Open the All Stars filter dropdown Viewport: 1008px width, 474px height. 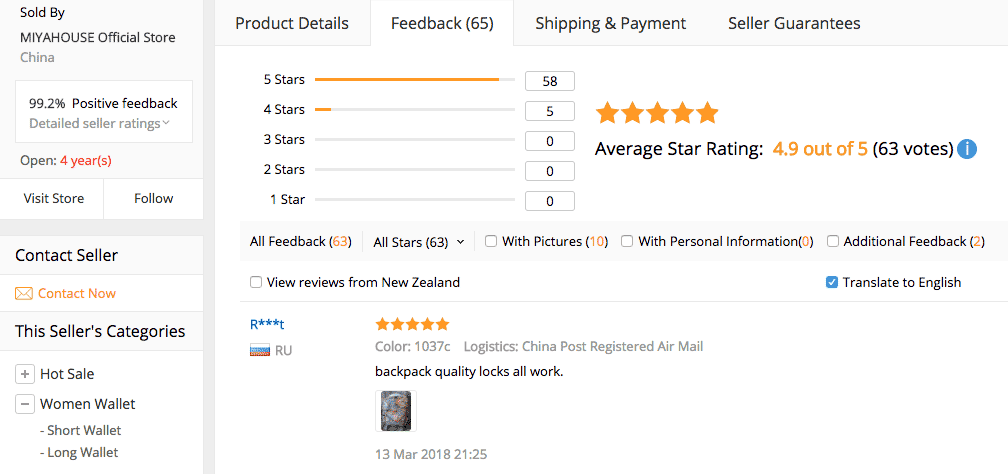pyautogui.click(x=418, y=241)
